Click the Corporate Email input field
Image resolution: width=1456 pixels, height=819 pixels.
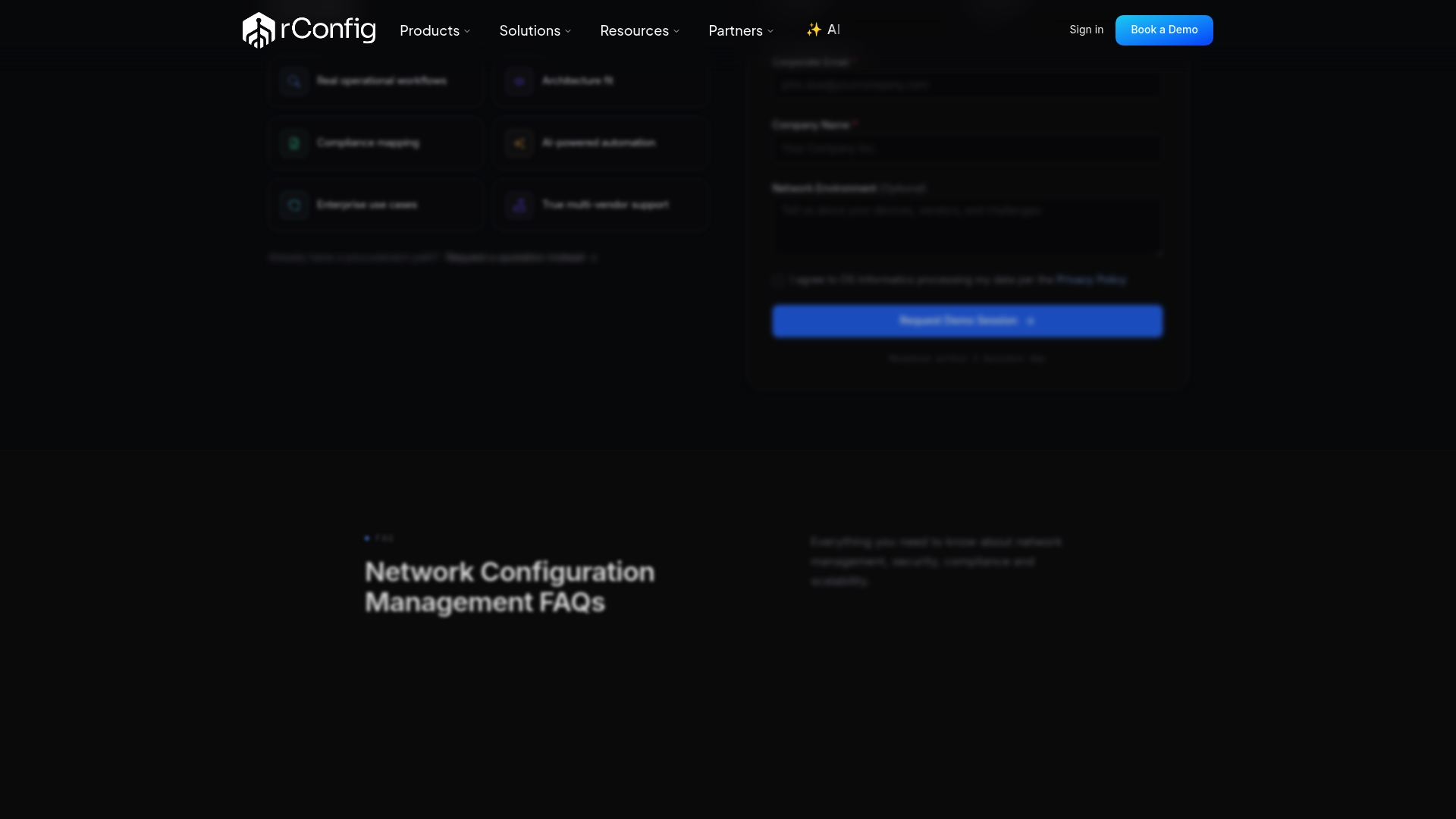click(x=967, y=86)
